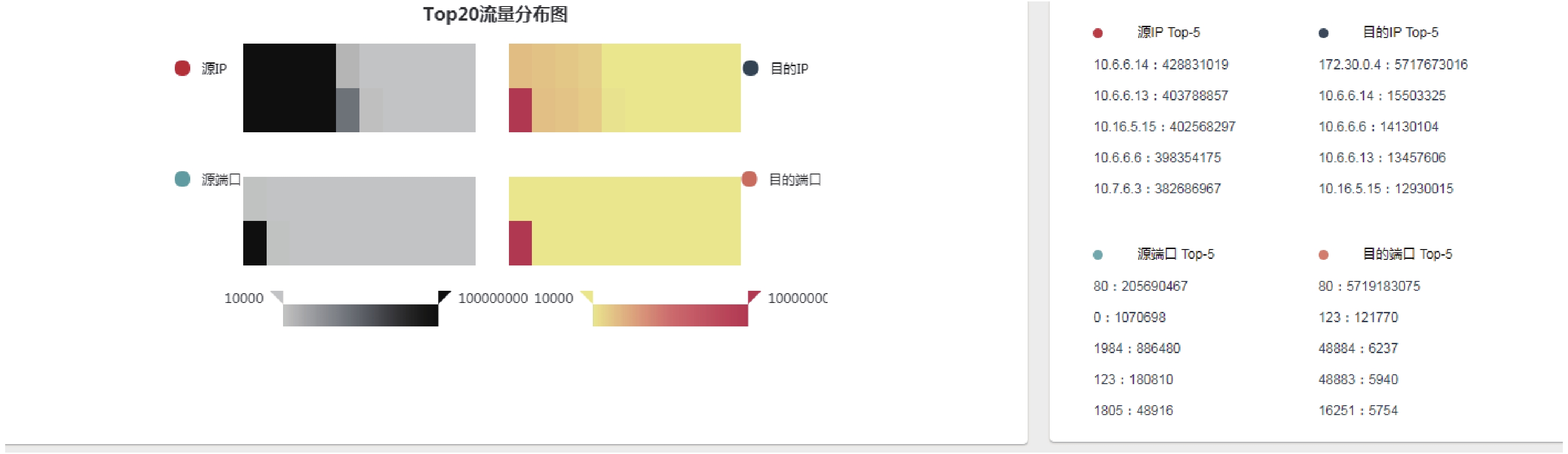Toggle the red 源IP legend marker
Viewport: 1568px width, 454px height.
pyautogui.click(x=183, y=68)
